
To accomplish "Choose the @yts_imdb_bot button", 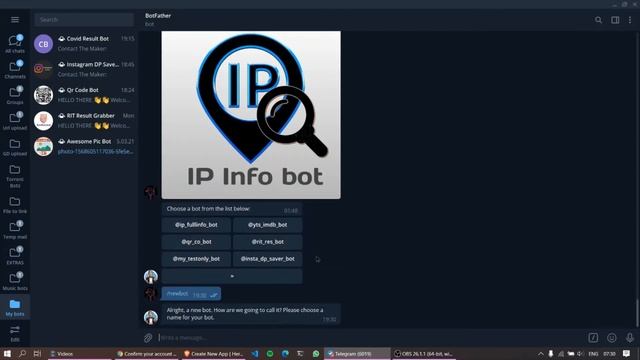I will 268,225.
